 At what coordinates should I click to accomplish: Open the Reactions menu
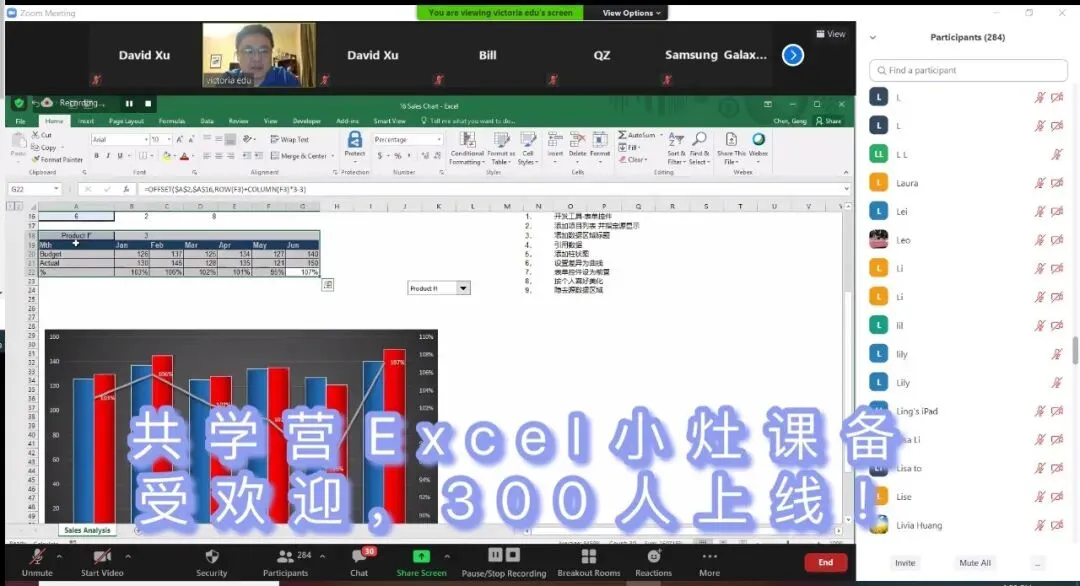[653, 563]
